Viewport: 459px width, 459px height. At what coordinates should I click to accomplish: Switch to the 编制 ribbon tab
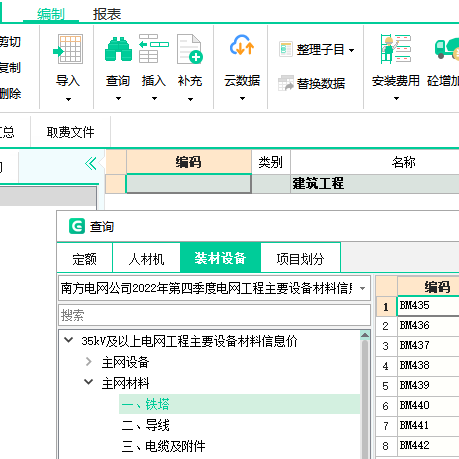click(x=51, y=14)
